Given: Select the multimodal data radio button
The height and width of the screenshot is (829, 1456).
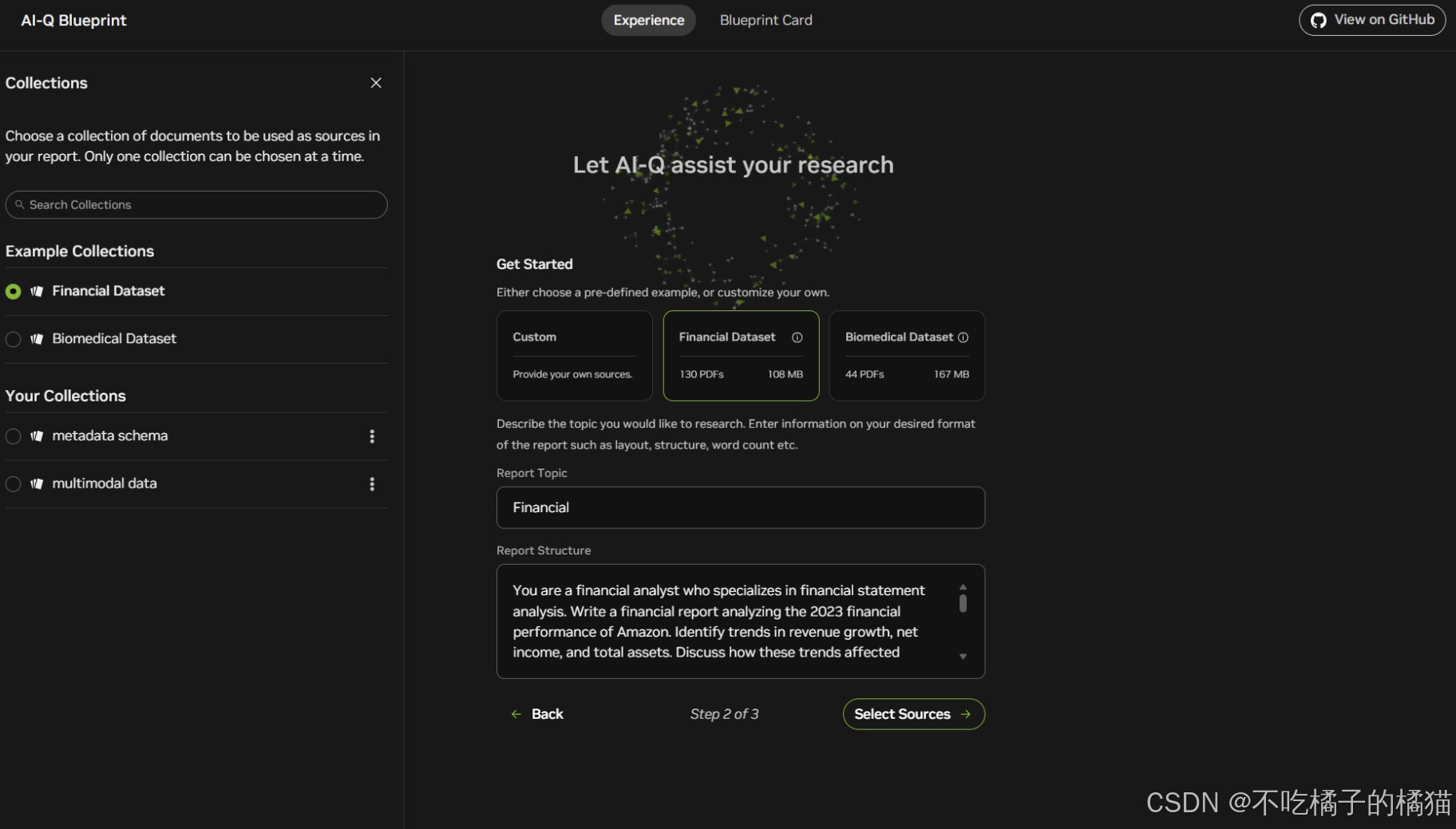Looking at the screenshot, I should pyautogui.click(x=13, y=484).
